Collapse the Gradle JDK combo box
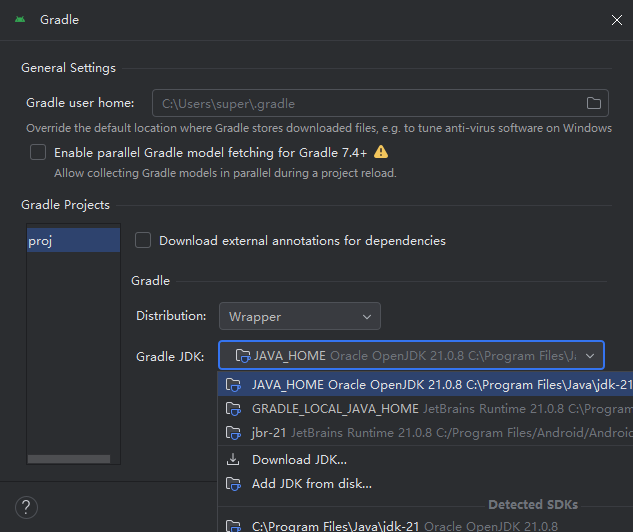 pyautogui.click(x=590, y=356)
